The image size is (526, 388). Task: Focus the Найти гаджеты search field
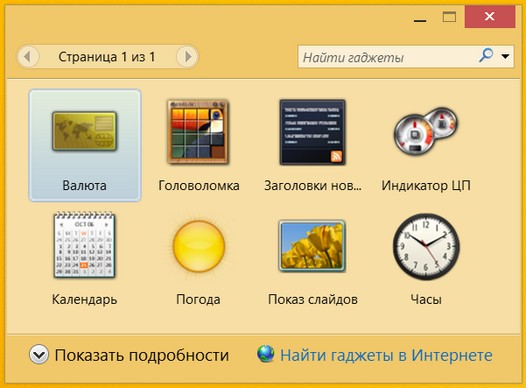click(406, 57)
